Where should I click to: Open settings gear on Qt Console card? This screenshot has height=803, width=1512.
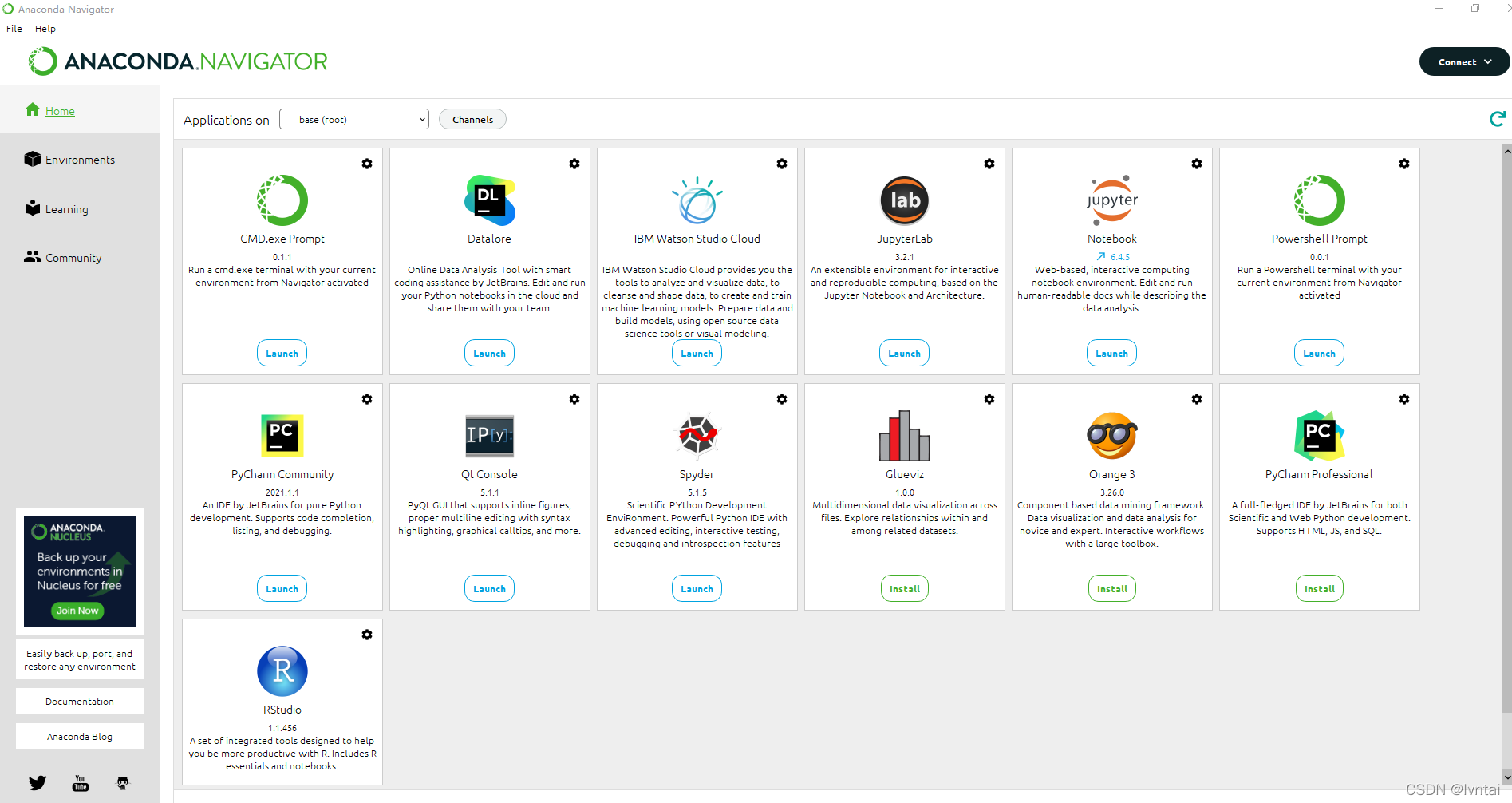coord(574,399)
